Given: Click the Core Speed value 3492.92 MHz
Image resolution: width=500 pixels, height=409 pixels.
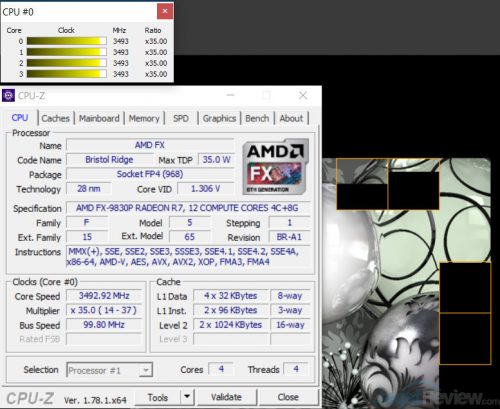Looking at the screenshot, I should 104,296.
